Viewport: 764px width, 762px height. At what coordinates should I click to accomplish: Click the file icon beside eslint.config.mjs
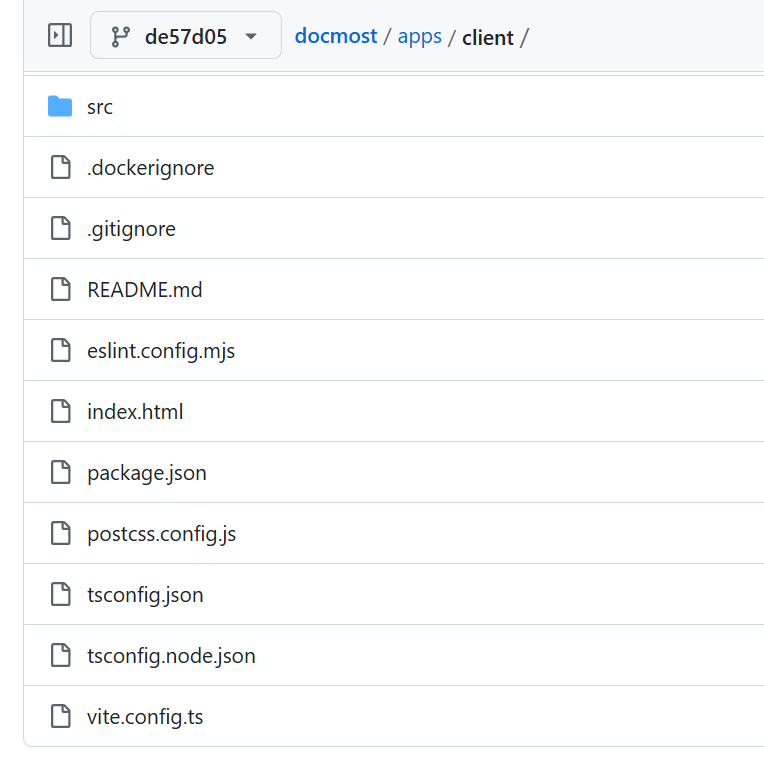(61, 350)
